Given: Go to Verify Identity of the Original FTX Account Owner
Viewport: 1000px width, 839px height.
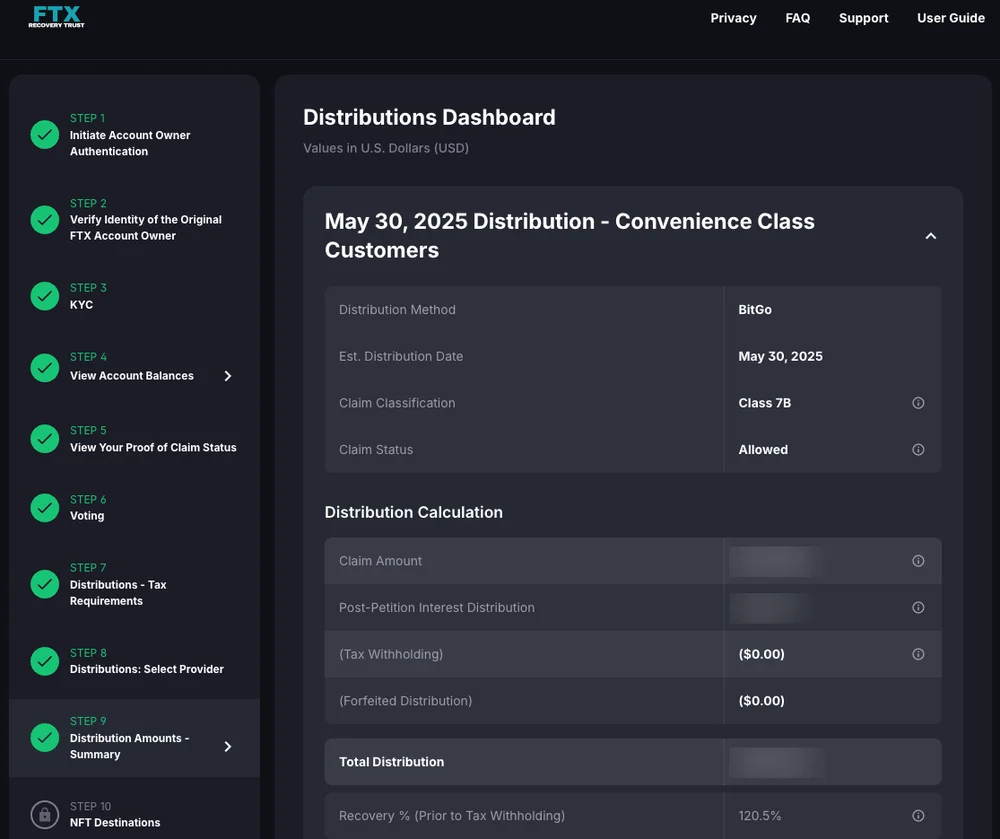Looking at the screenshot, I should [146, 228].
